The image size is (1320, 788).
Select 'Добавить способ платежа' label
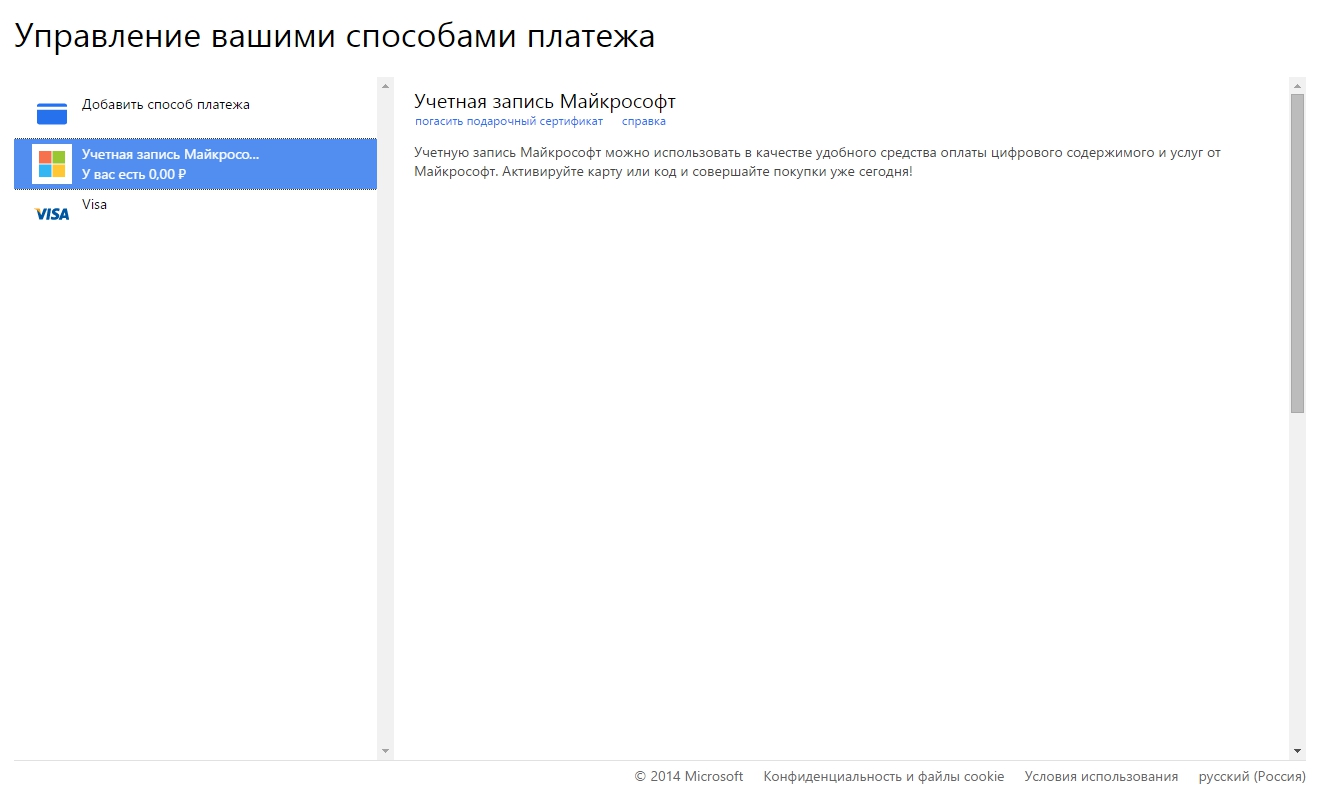click(166, 104)
